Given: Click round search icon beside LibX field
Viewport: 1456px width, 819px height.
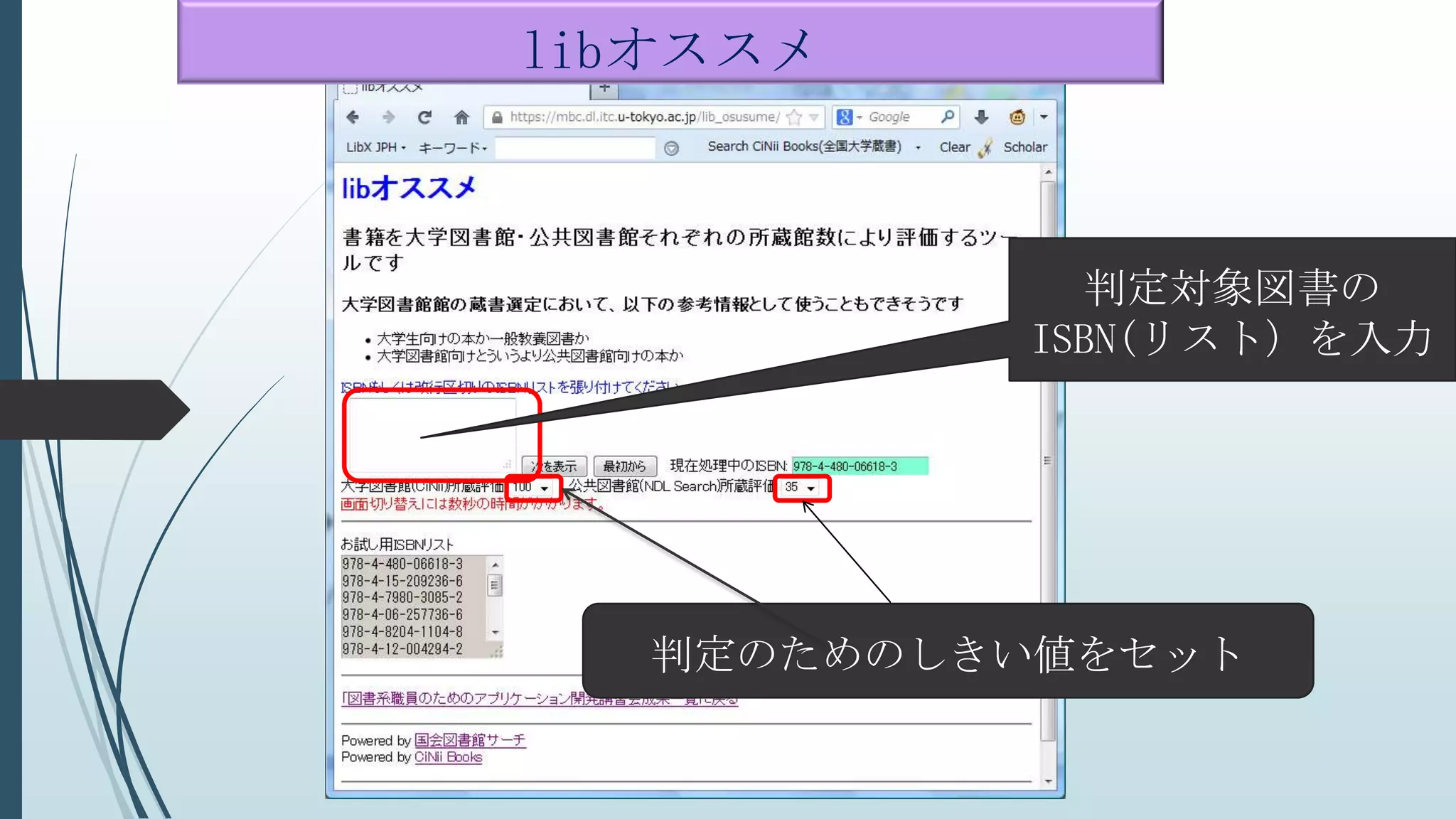Looking at the screenshot, I should [671, 148].
